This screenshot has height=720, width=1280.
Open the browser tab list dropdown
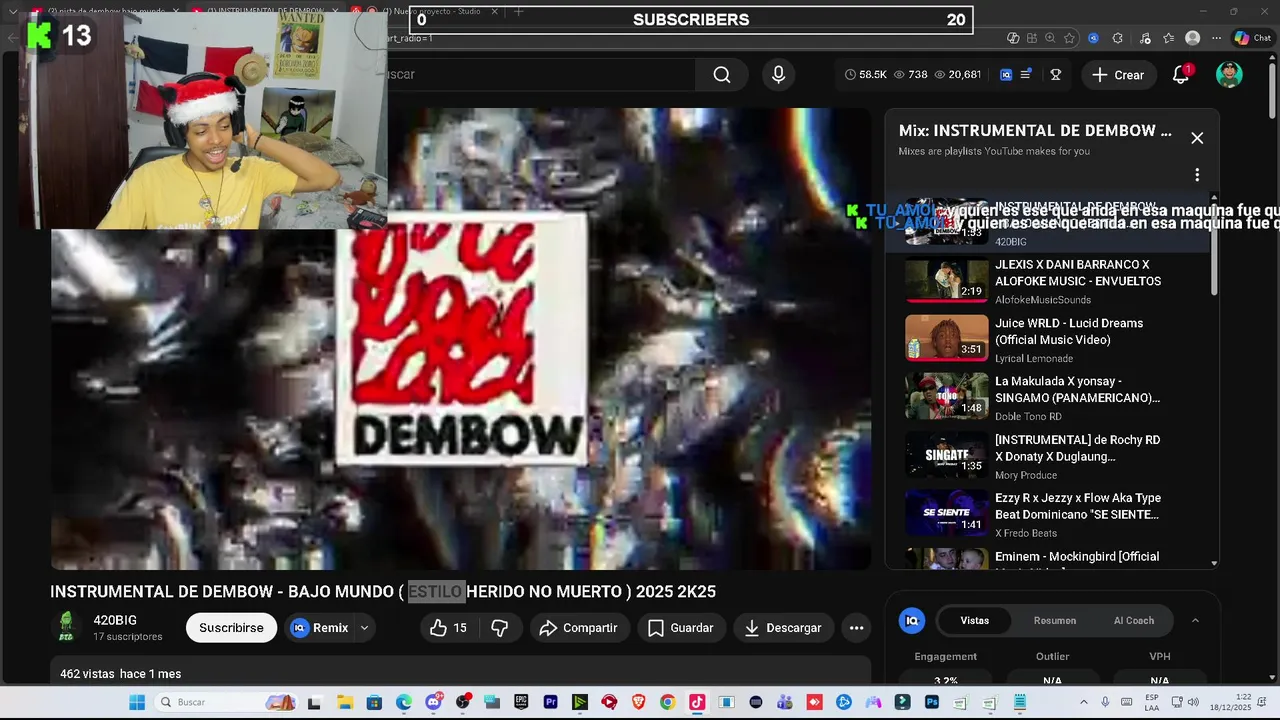tap(12, 11)
